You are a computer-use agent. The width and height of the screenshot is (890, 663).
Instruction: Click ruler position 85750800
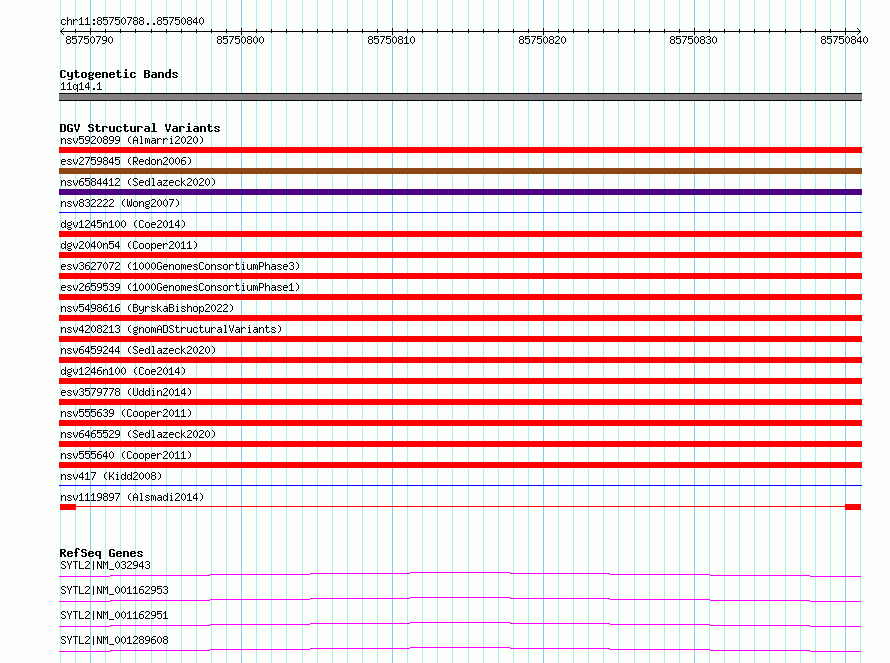[x=240, y=40]
